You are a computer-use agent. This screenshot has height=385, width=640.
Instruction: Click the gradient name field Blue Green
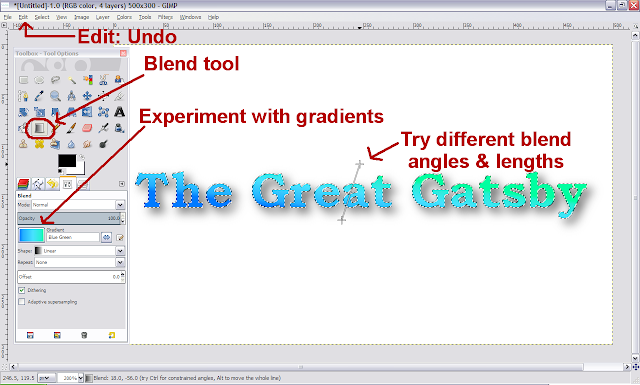tap(73, 237)
